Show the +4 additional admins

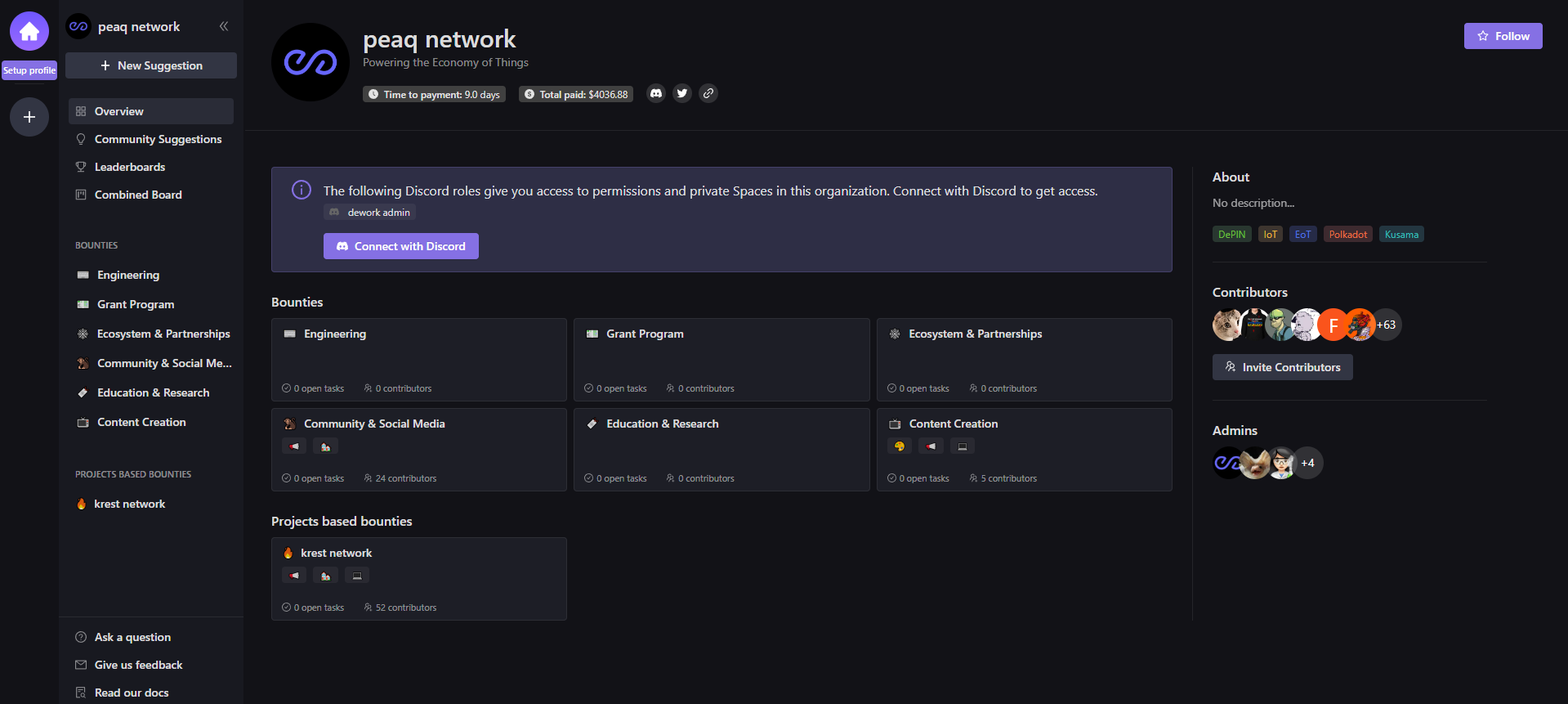1308,464
